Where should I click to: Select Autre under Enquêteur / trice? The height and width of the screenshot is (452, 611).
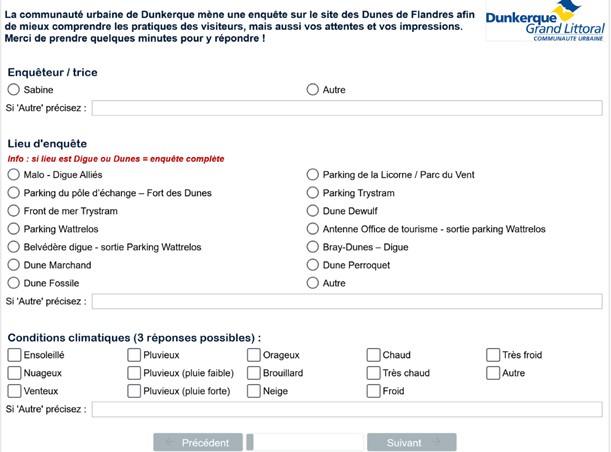[313, 90]
